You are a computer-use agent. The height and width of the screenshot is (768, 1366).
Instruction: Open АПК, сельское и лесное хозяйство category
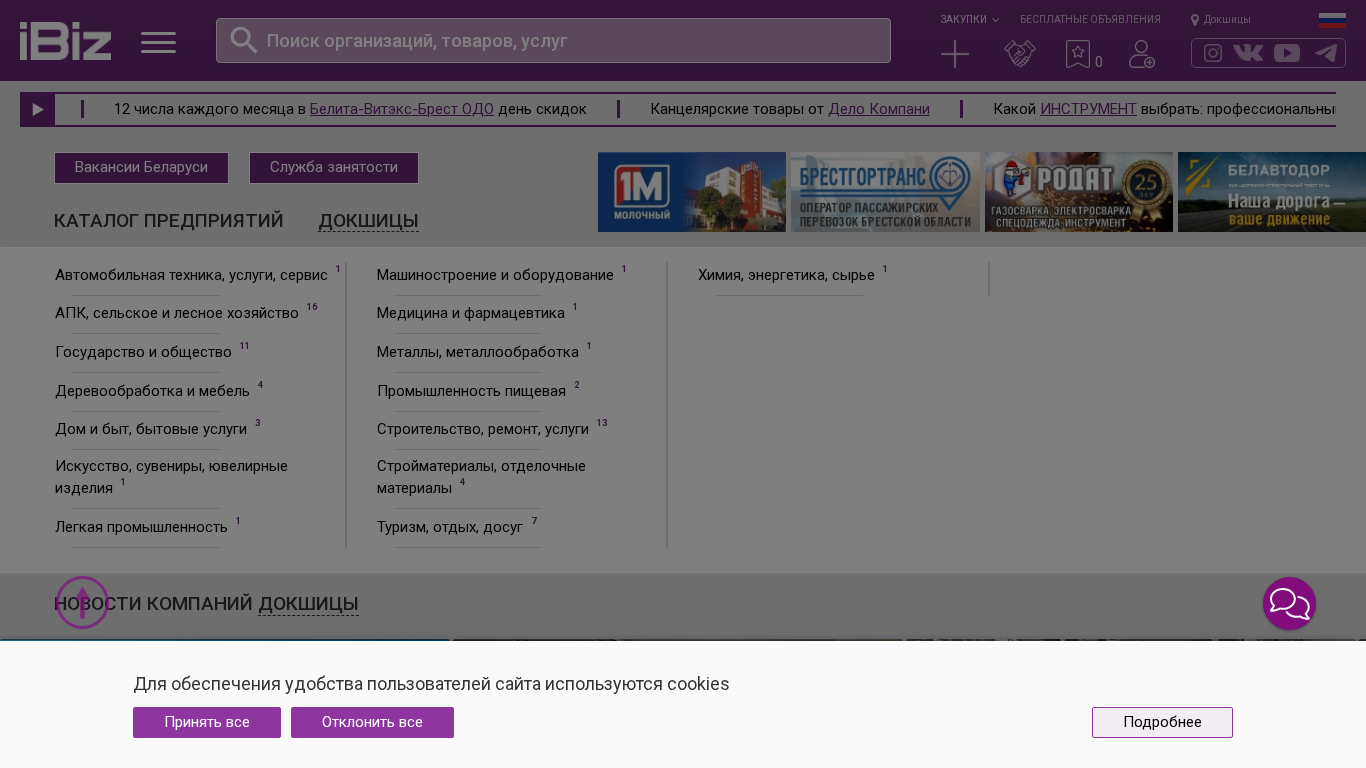pos(177,313)
